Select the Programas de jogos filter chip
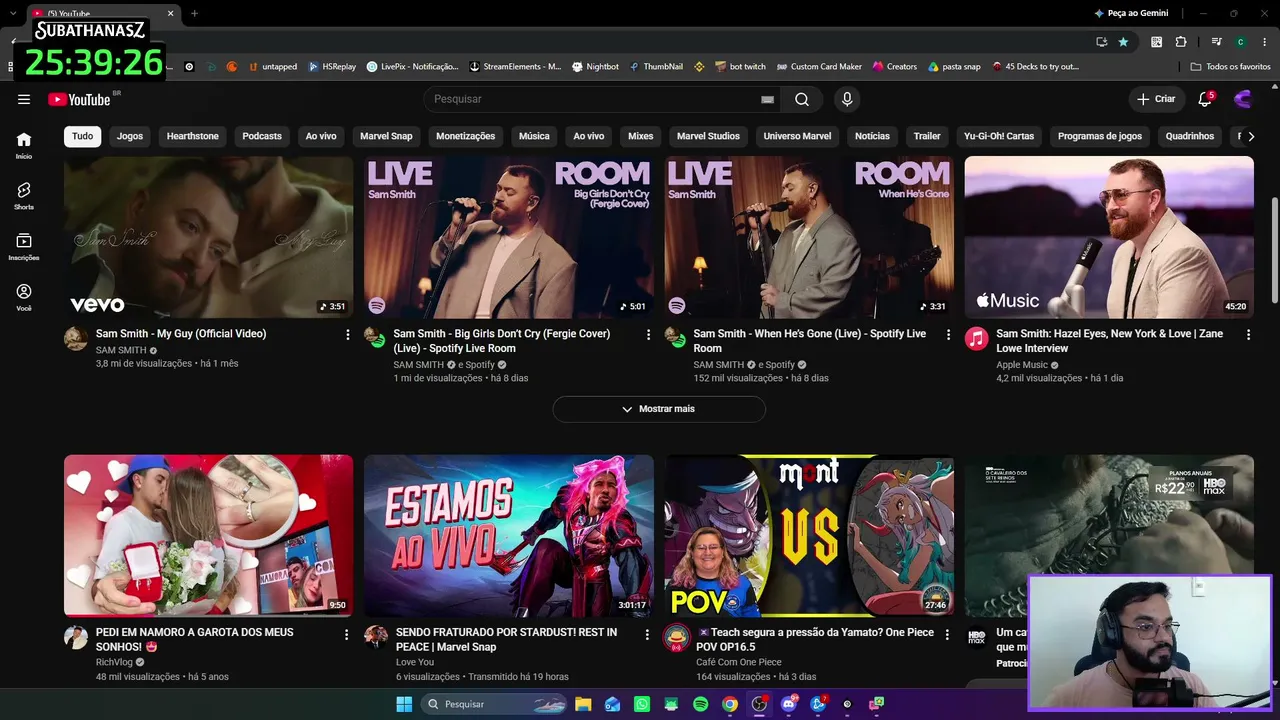The height and width of the screenshot is (720, 1280). coord(1100,136)
